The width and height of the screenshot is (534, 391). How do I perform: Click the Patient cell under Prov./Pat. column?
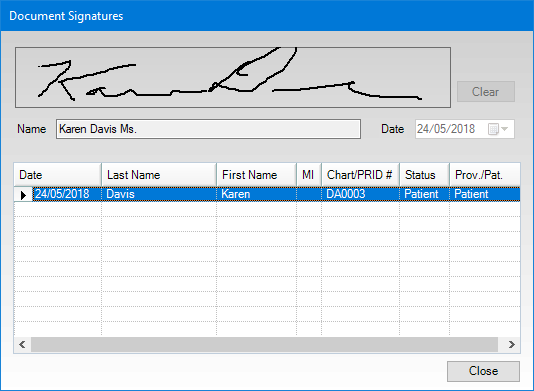485,194
